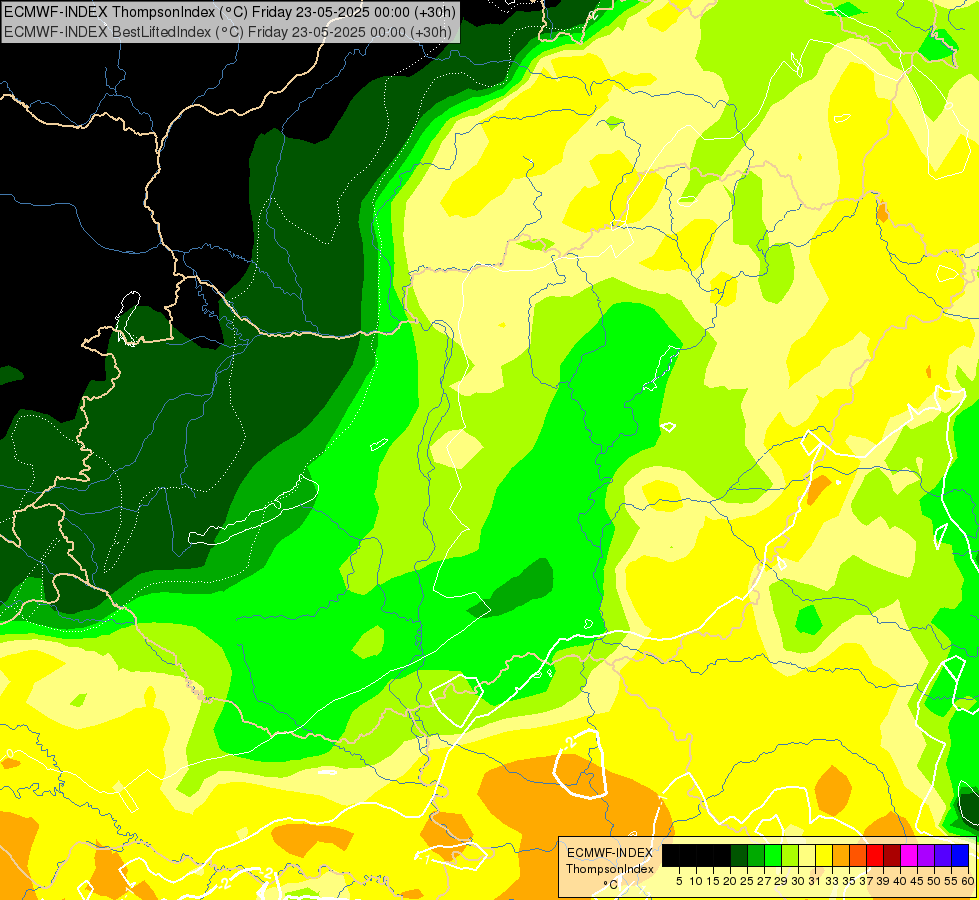The width and height of the screenshot is (979, 900).
Task: Select the black legend swatch between 15 and 20
Action: pyautogui.click(x=722, y=855)
